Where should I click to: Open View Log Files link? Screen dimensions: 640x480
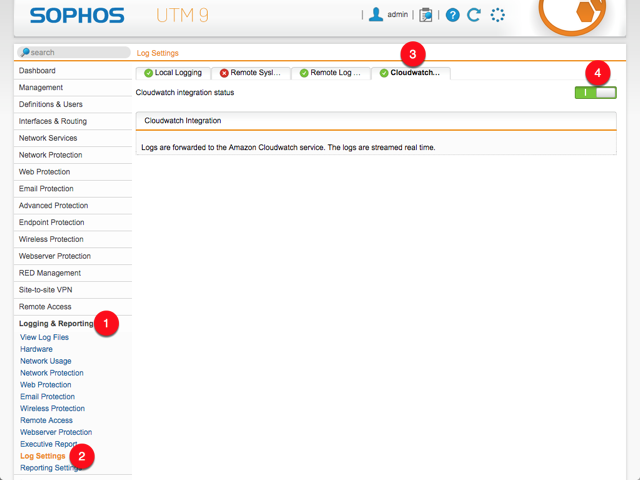[x=44, y=337]
